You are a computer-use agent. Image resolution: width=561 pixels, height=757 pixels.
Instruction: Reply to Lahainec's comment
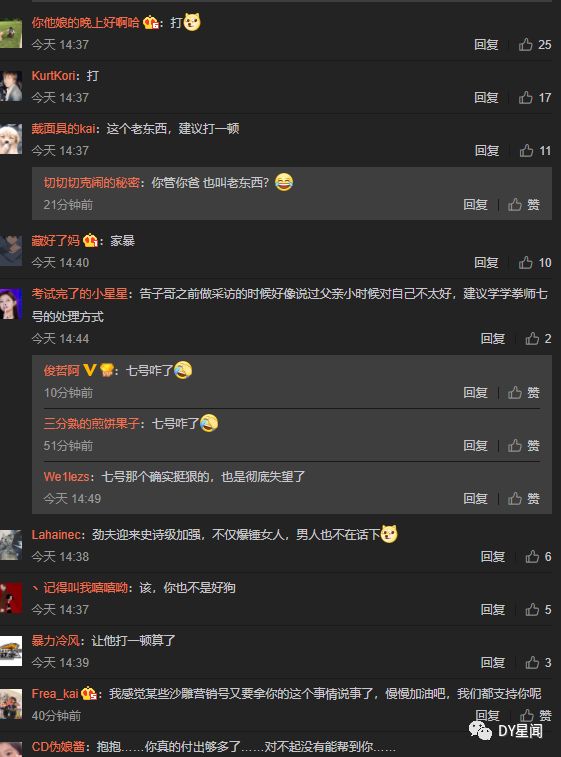493,557
